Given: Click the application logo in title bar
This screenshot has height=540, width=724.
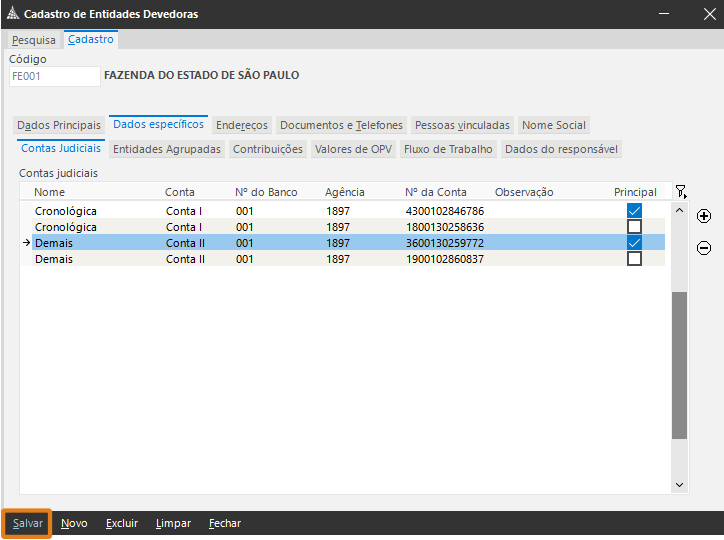Looking at the screenshot, I should pyautogui.click(x=13, y=14).
